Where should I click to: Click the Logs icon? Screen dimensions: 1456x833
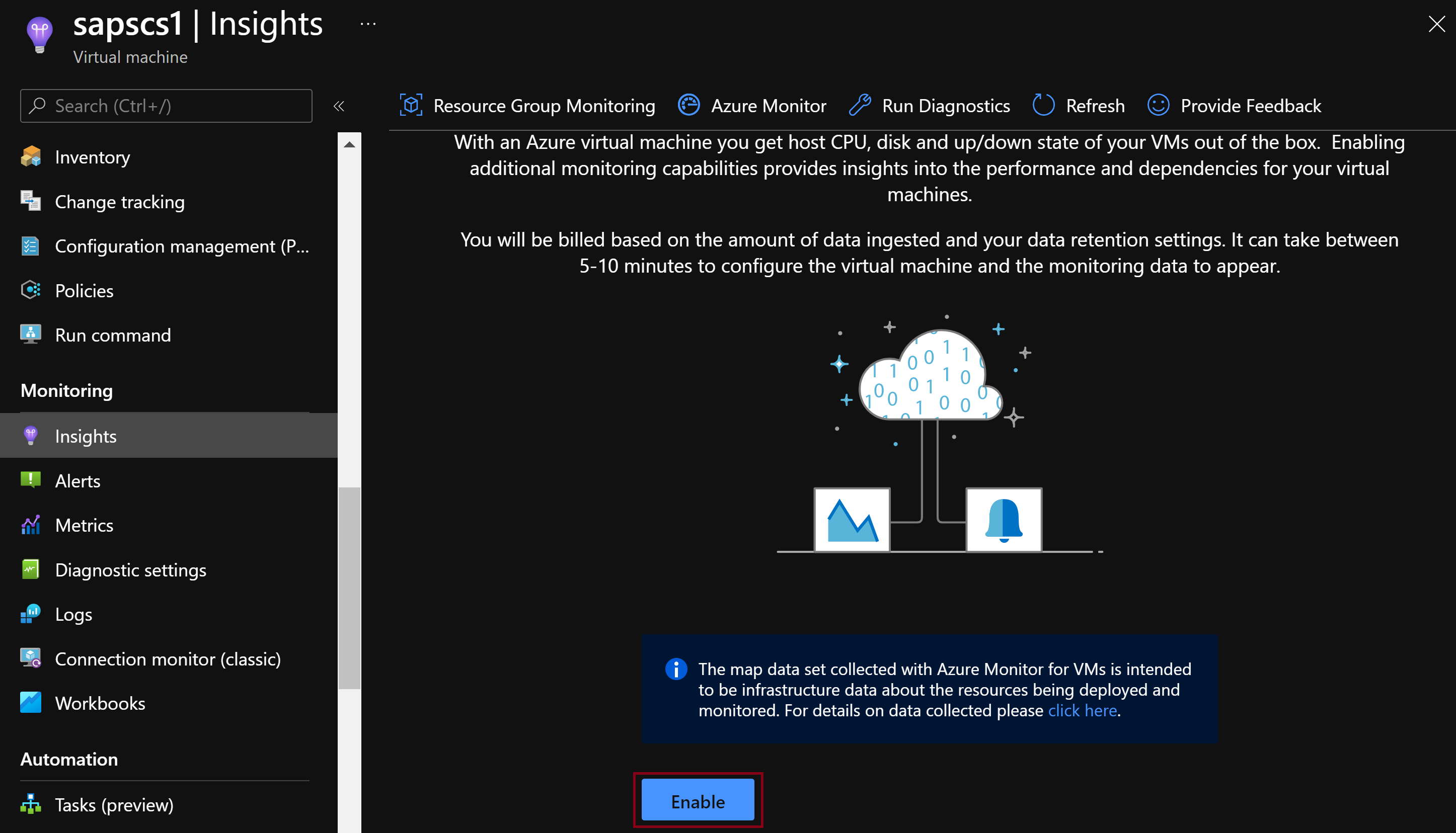(x=30, y=614)
